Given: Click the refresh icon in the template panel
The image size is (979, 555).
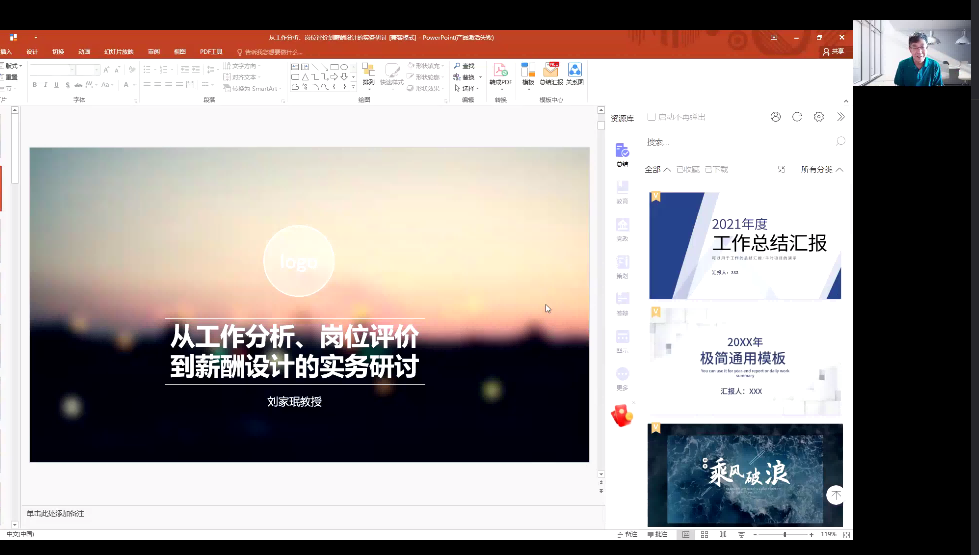Looking at the screenshot, I should [x=797, y=117].
